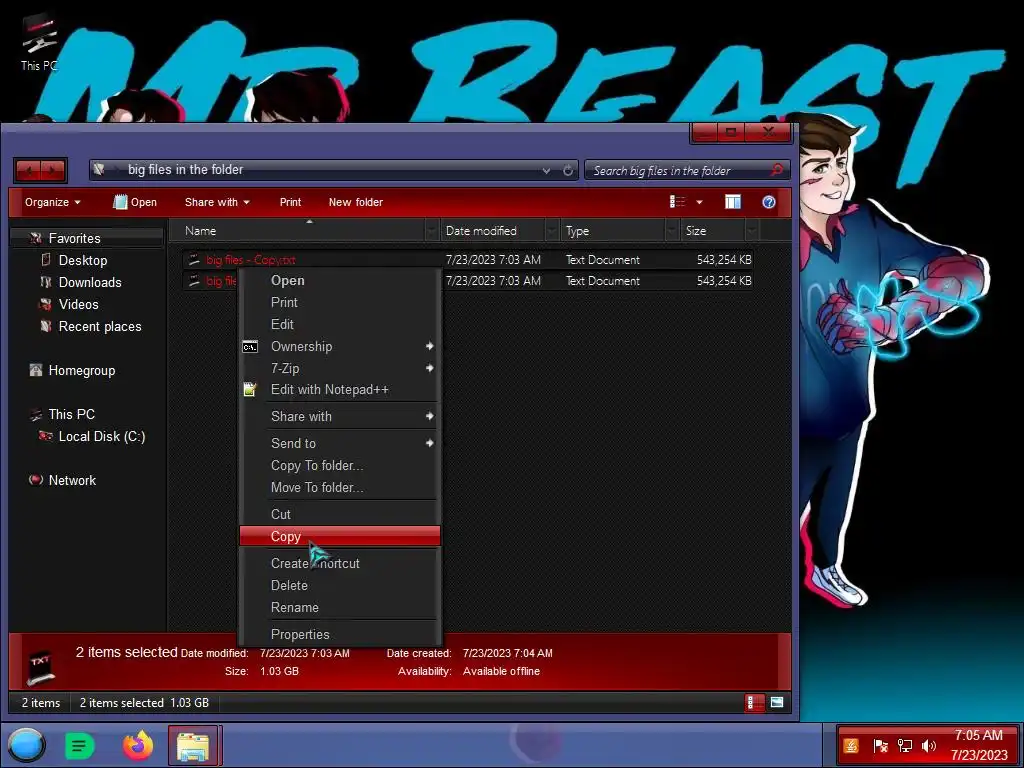Viewport: 1024px width, 768px height.
Task: Expand the view options dropdown arrow
Action: point(699,202)
